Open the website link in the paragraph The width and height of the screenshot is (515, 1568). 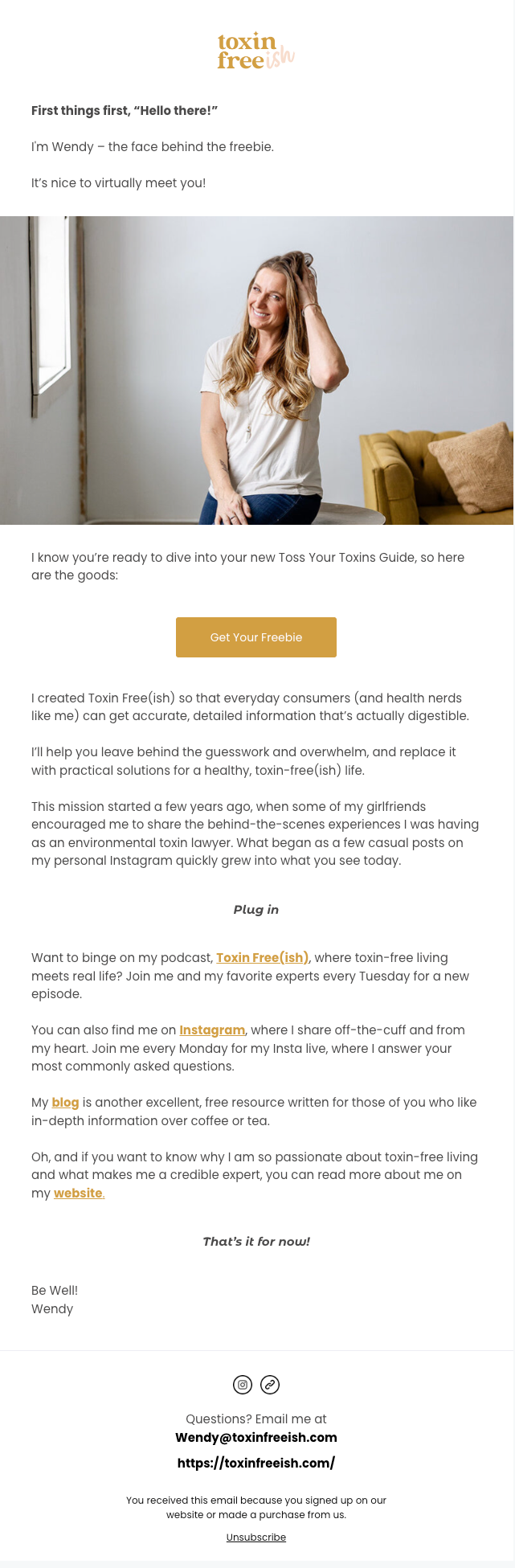pyautogui.click(x=79, y=1193)
